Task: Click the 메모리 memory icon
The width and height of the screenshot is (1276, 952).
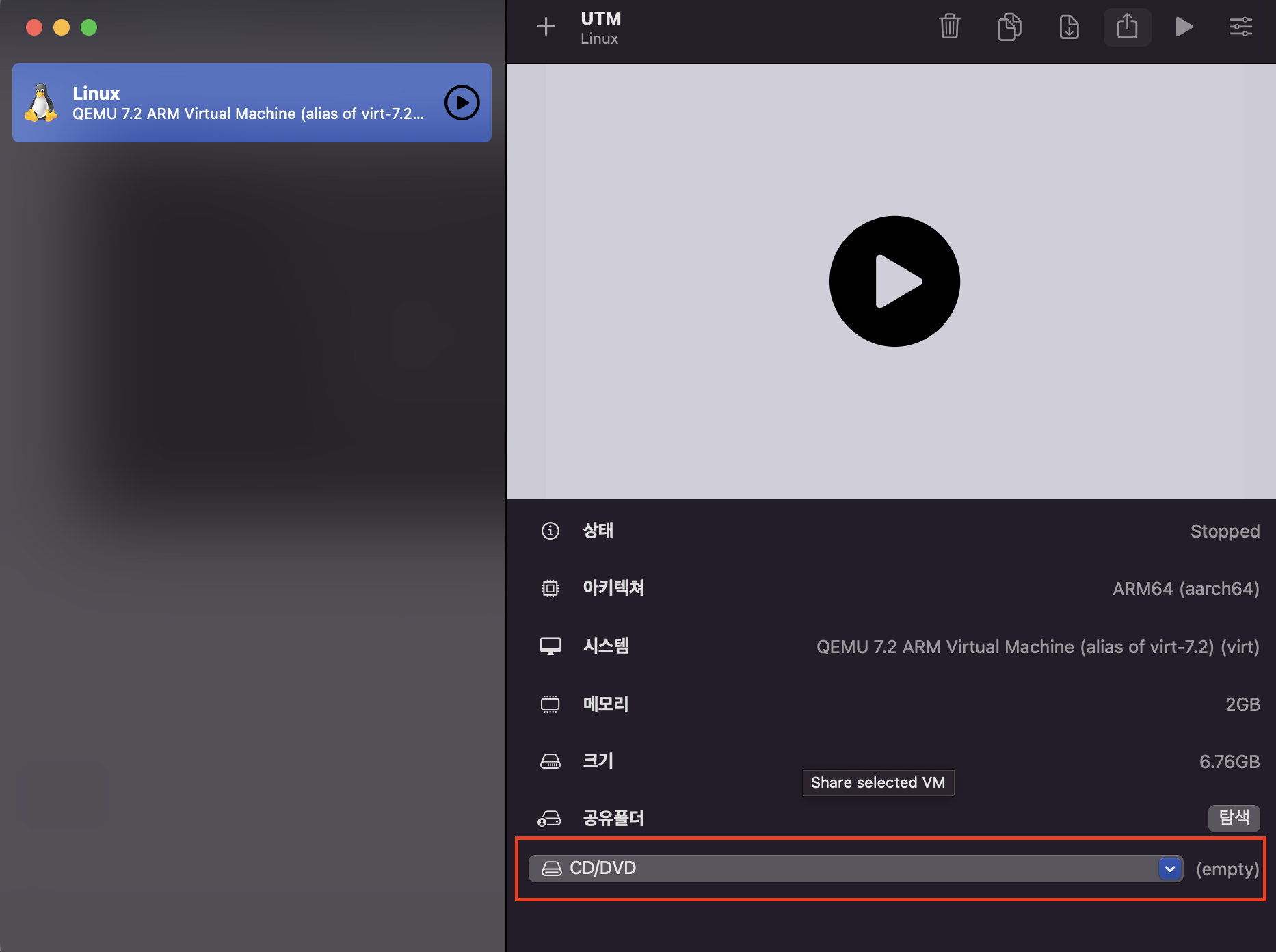Action: [x=550, y=704]
